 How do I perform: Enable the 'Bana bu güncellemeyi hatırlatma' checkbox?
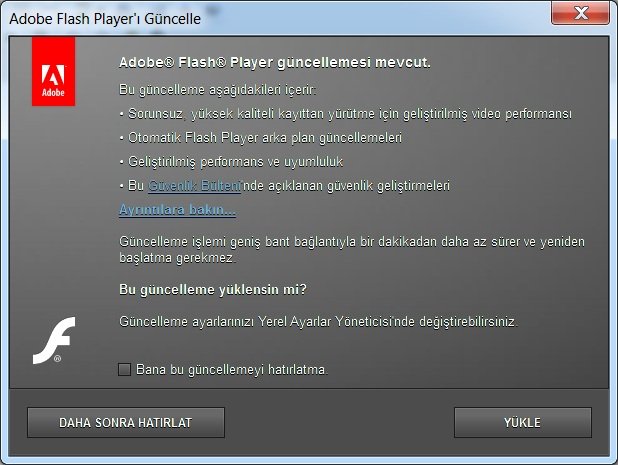point(125,370)
